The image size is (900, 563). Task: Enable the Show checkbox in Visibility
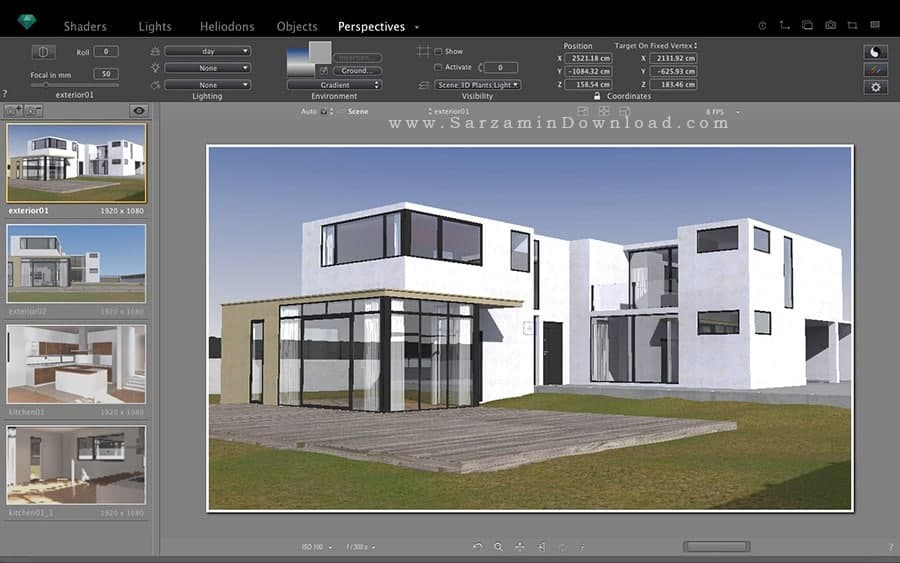pyautogui.click(x=438, y=51)
